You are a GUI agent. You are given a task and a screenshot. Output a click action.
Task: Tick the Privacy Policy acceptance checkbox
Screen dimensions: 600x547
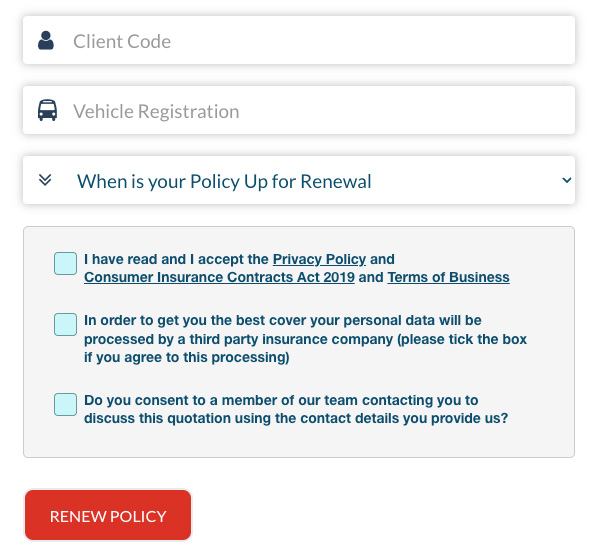tap(65, 263)
